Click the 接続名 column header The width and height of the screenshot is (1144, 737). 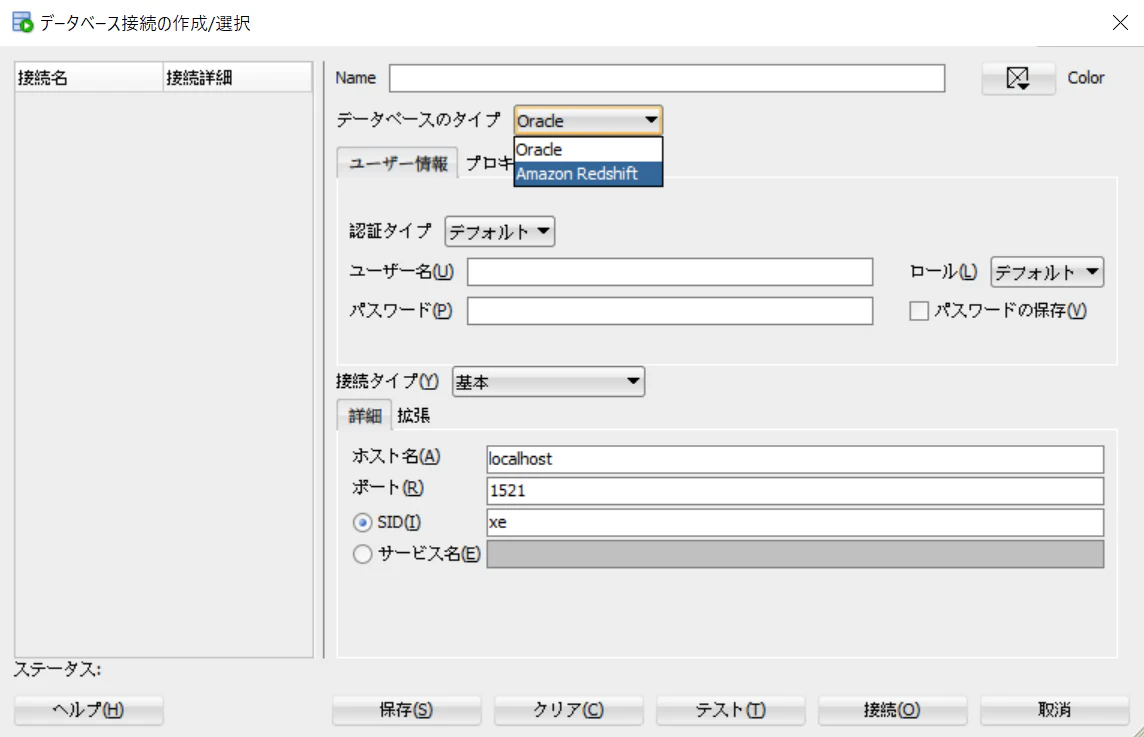coord(88,77)
